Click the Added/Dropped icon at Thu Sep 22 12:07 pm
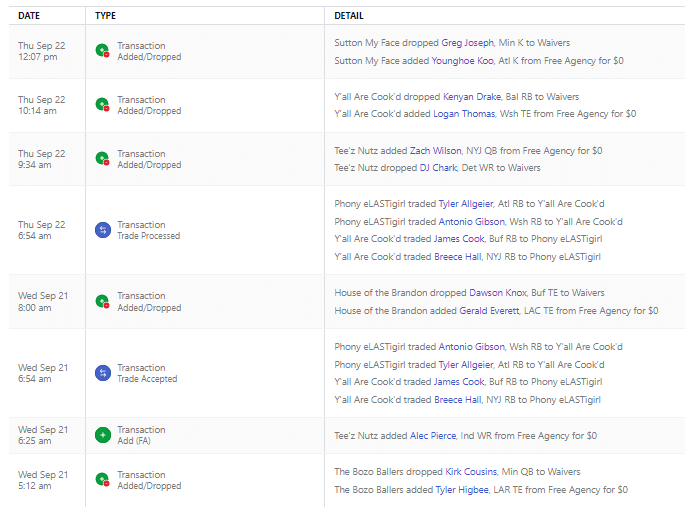 pos(102,51)
